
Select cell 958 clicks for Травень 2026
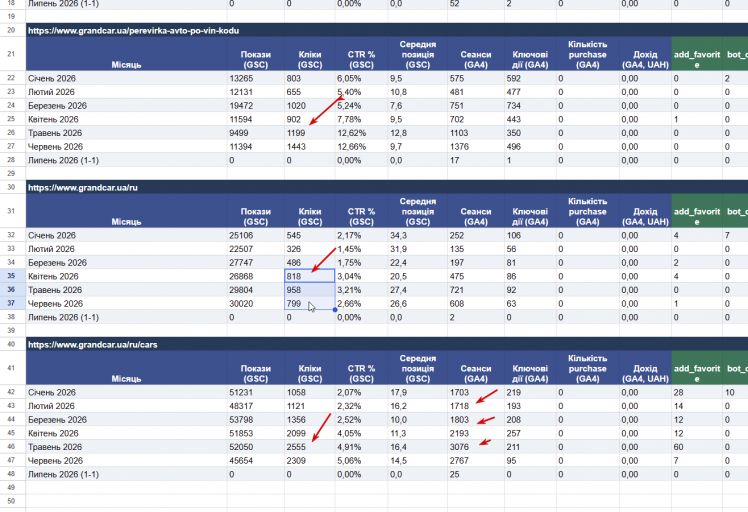(310, 290)
